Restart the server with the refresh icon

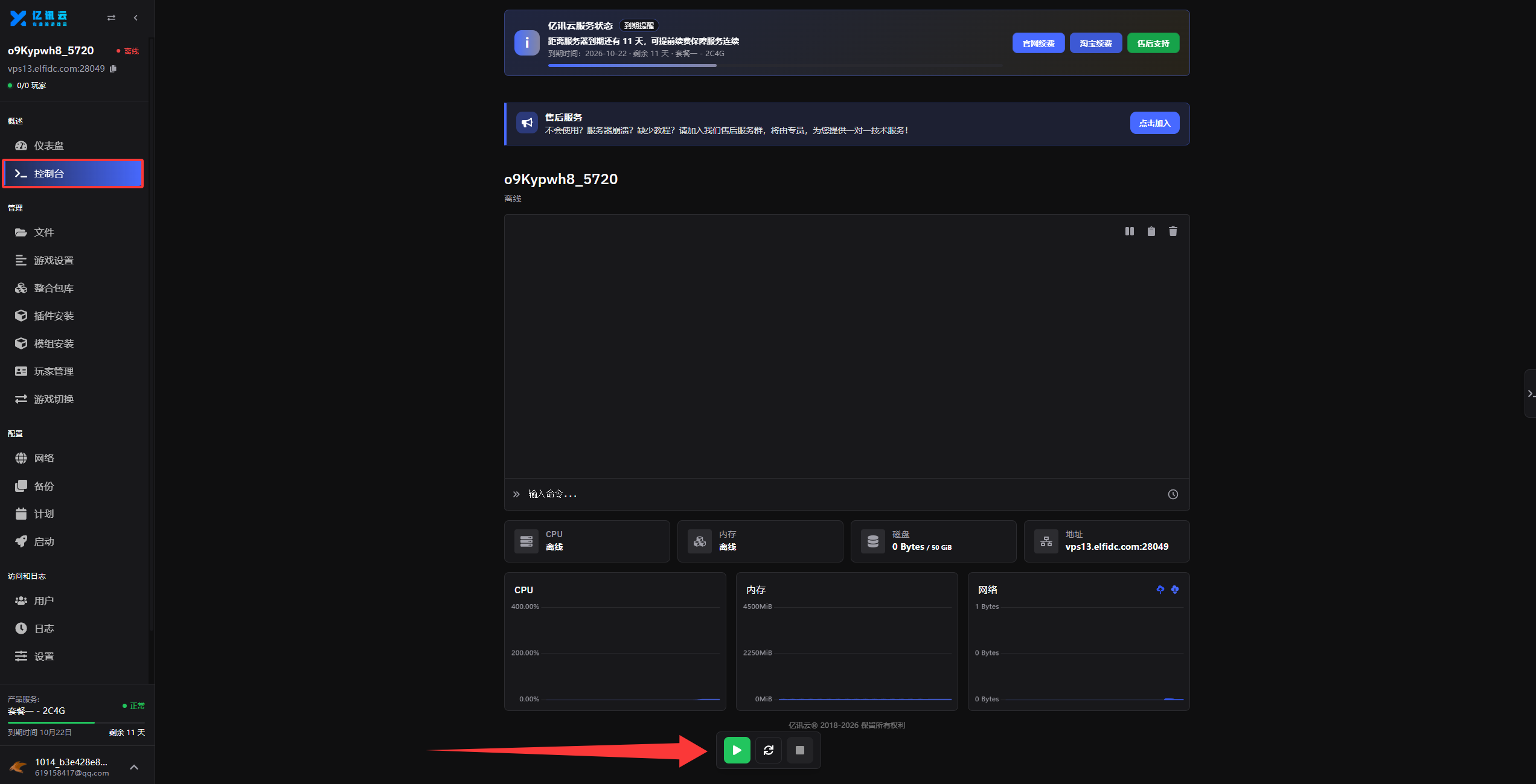pyautogui.click(x=769, y=750)
